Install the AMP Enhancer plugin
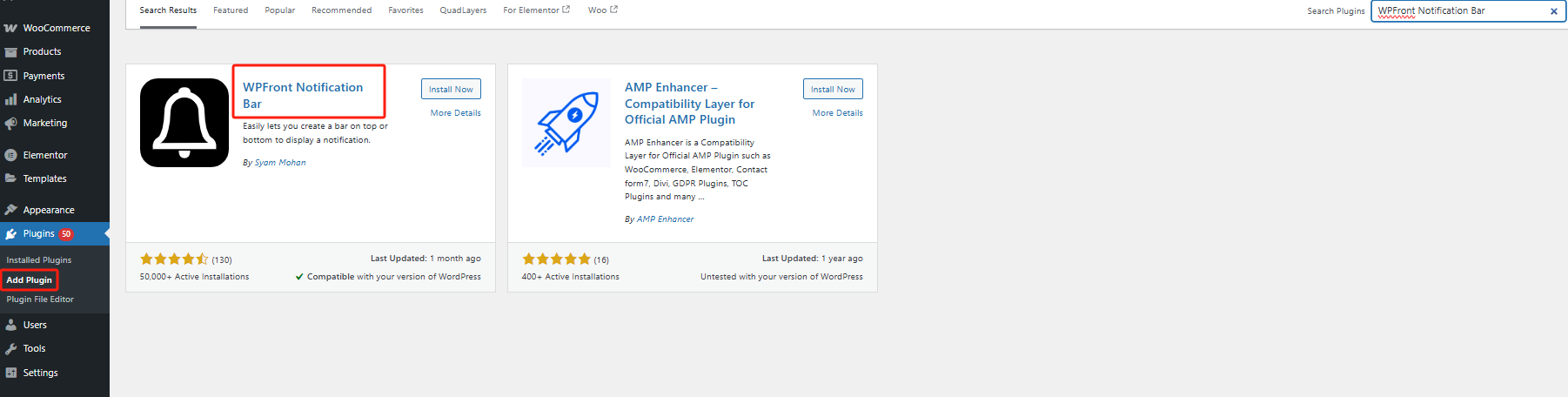The height and width of the screenshot is (397, 1568). pos(833,89)
